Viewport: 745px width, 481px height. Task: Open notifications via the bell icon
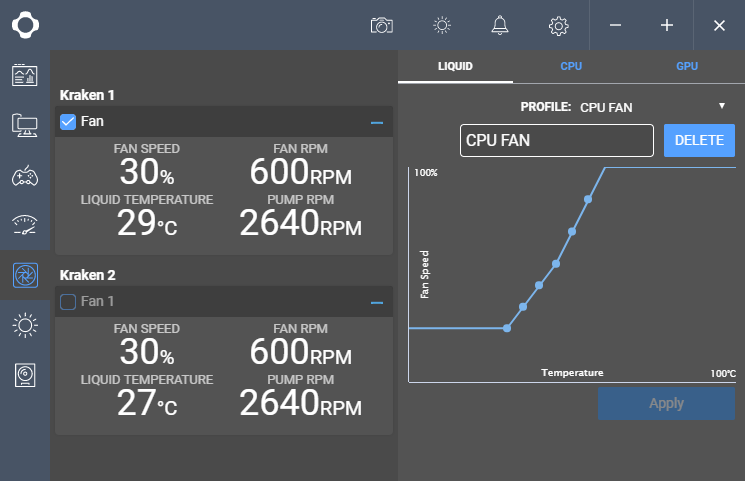tap(500, 25)
